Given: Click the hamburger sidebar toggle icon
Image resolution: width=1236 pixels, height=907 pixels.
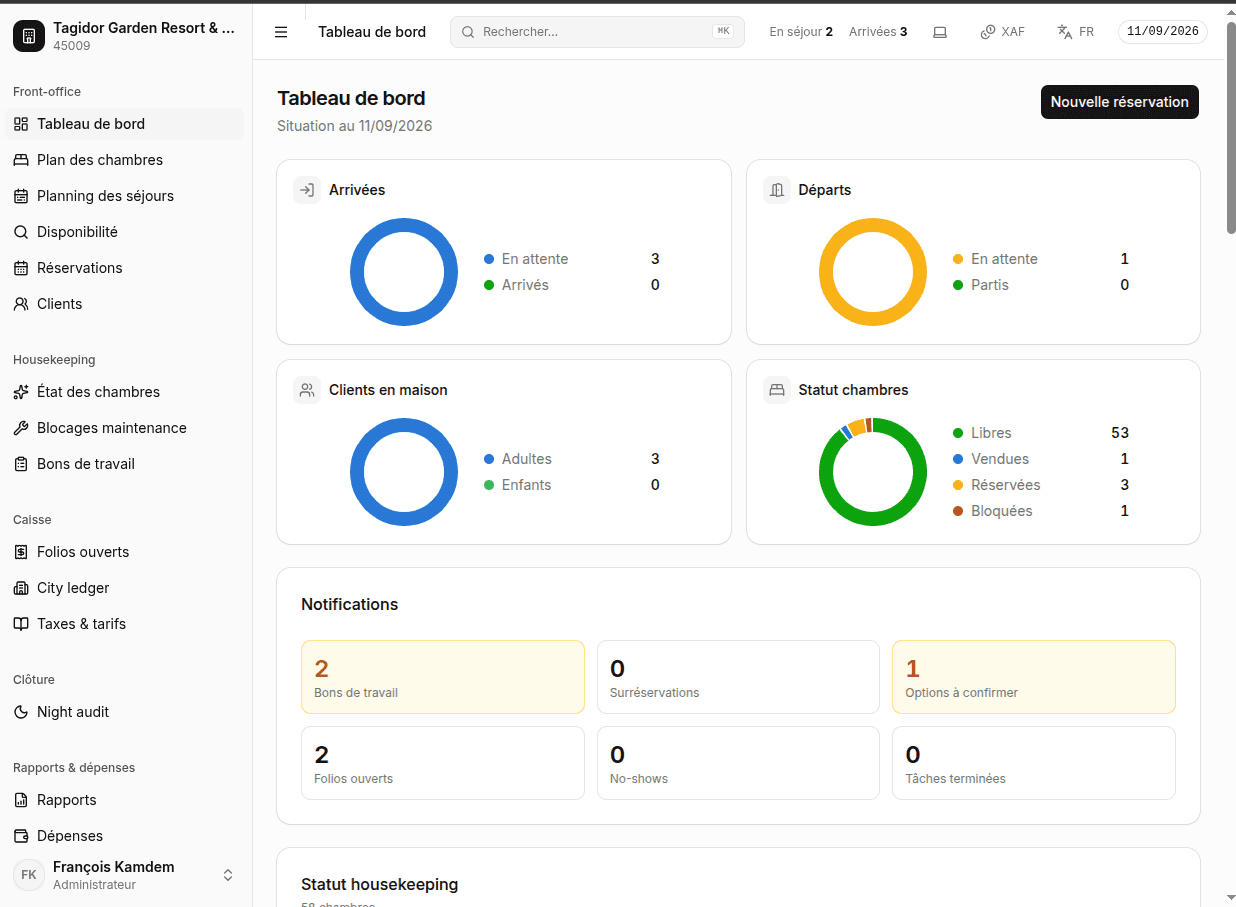Looking at the screenshot, I should click(281, 32).
